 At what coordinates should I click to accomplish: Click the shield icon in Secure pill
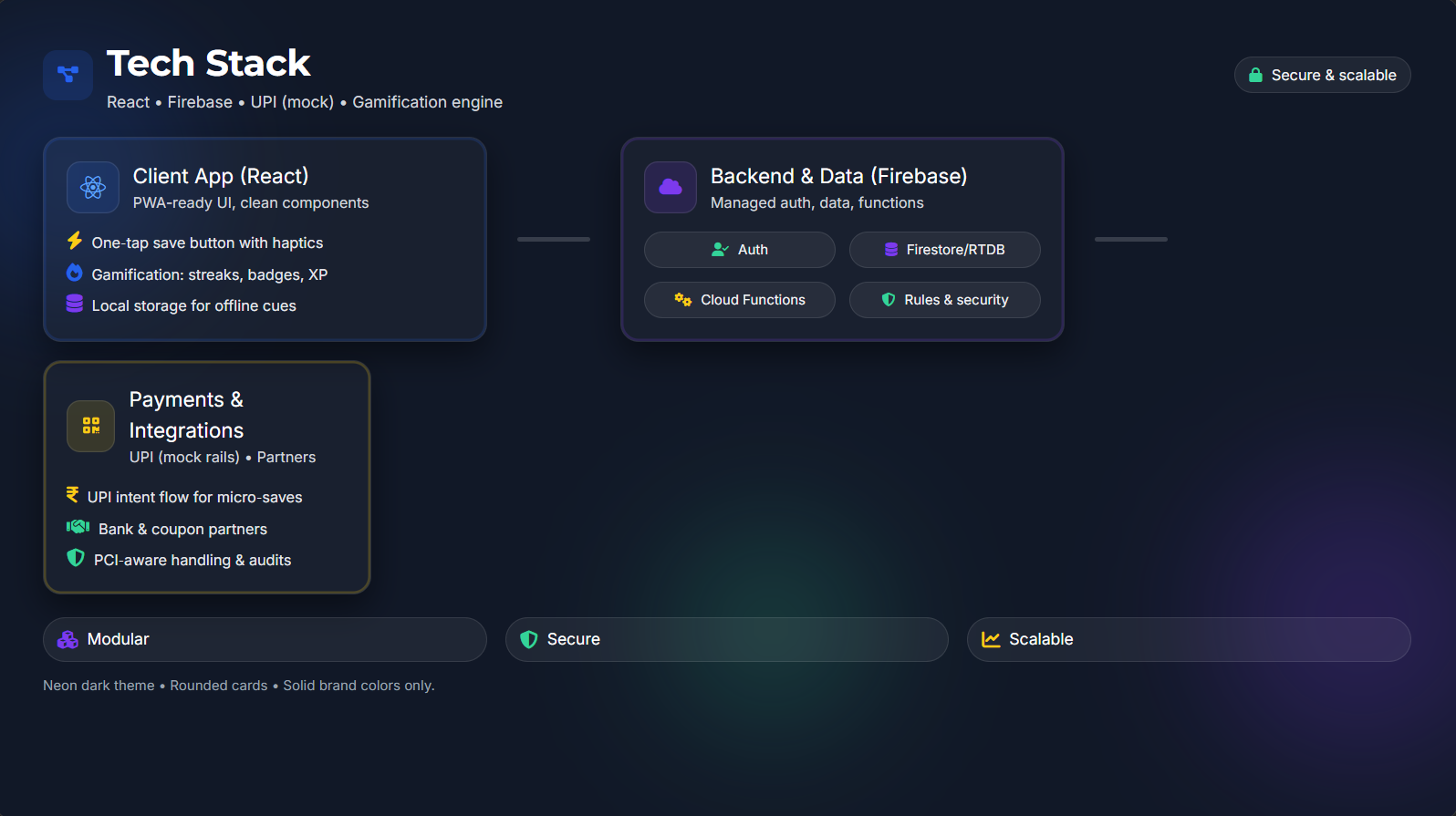[529, 640]
